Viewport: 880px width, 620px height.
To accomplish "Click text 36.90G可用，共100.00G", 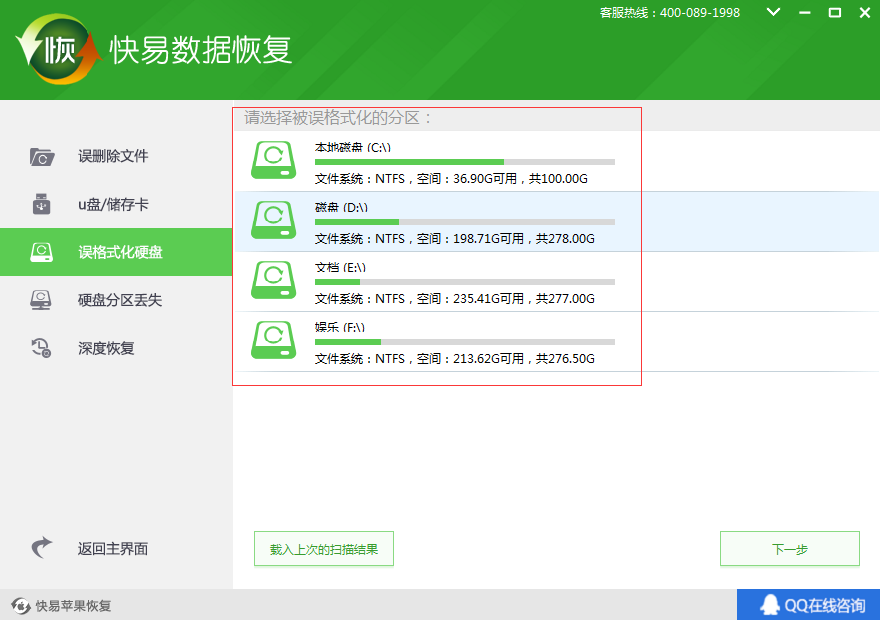I will [520, 179].
